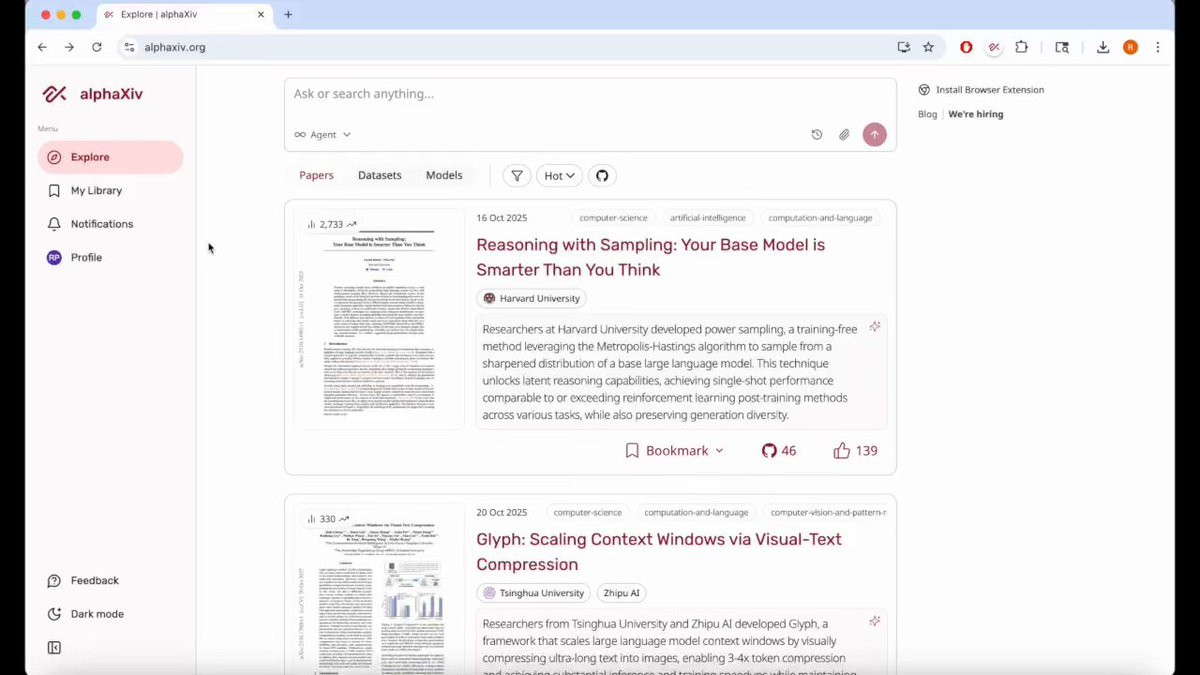Open the We're hiring link
1200x675 pixels.
(976, 114)
